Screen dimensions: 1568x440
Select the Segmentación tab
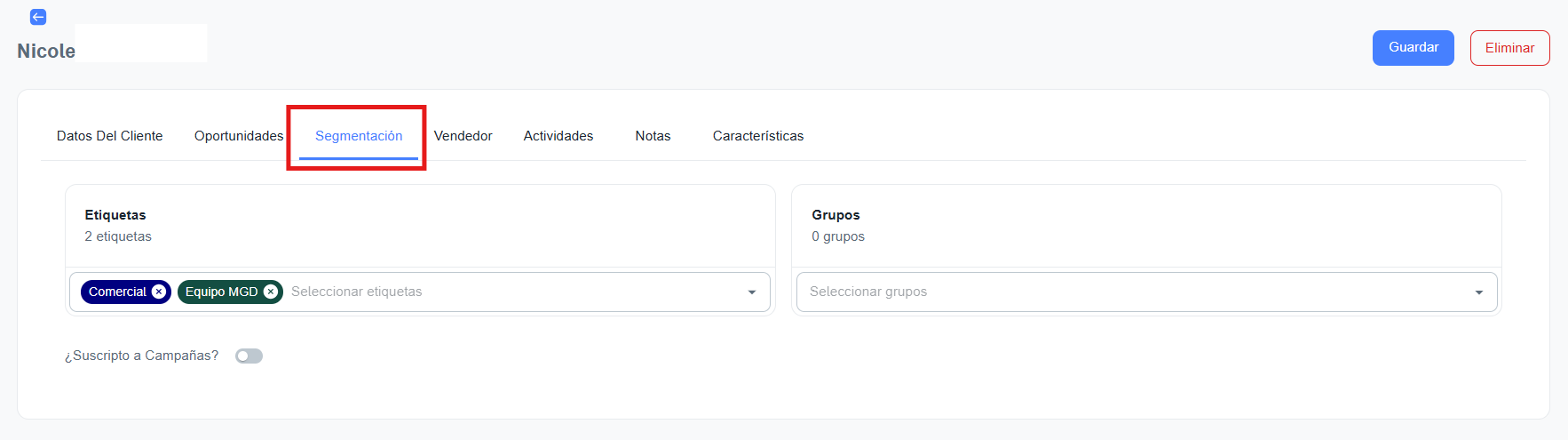pos(359,136)
